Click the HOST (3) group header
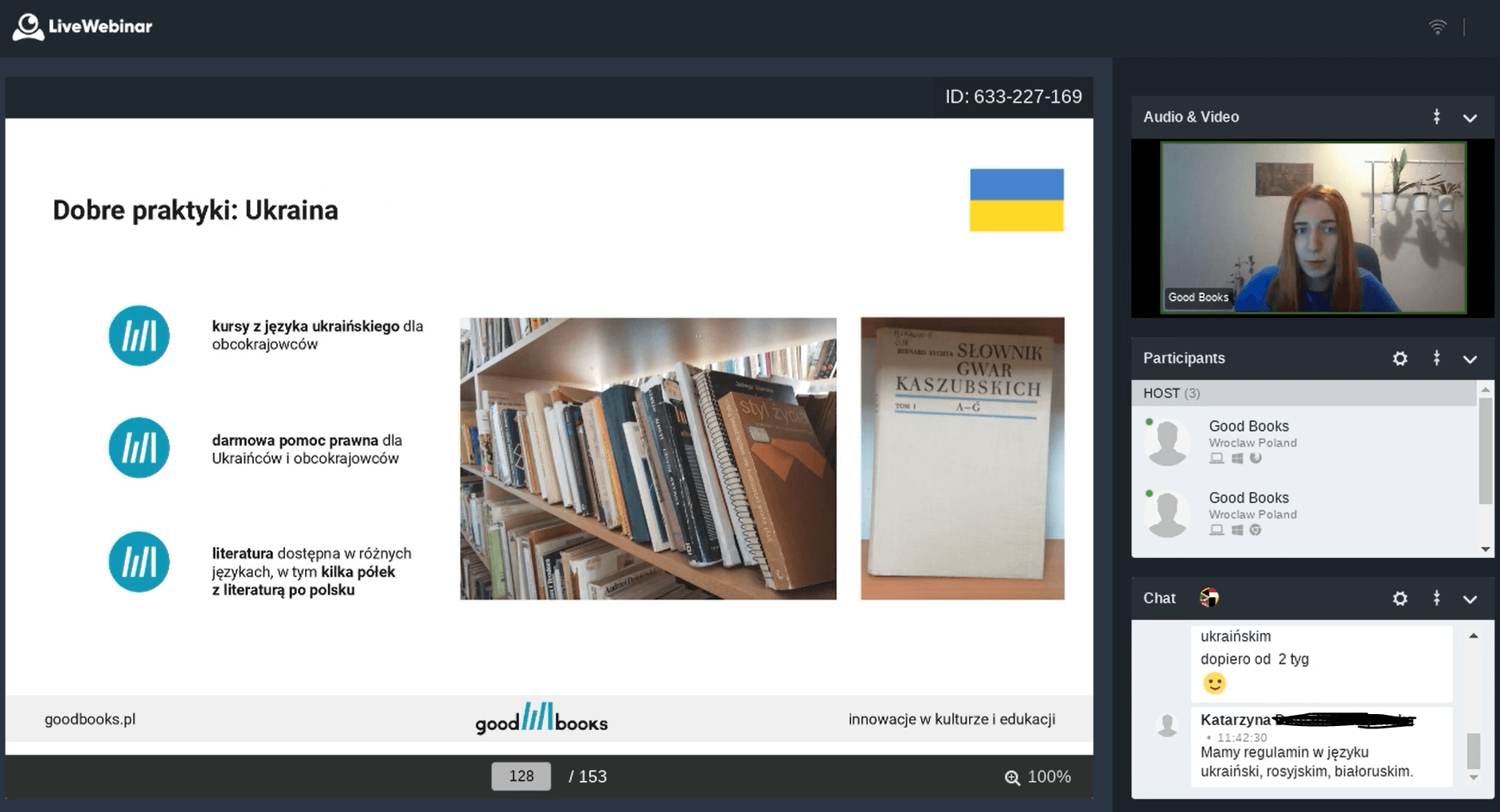This screenshot has width=1500, height=812. [1304, 393]
